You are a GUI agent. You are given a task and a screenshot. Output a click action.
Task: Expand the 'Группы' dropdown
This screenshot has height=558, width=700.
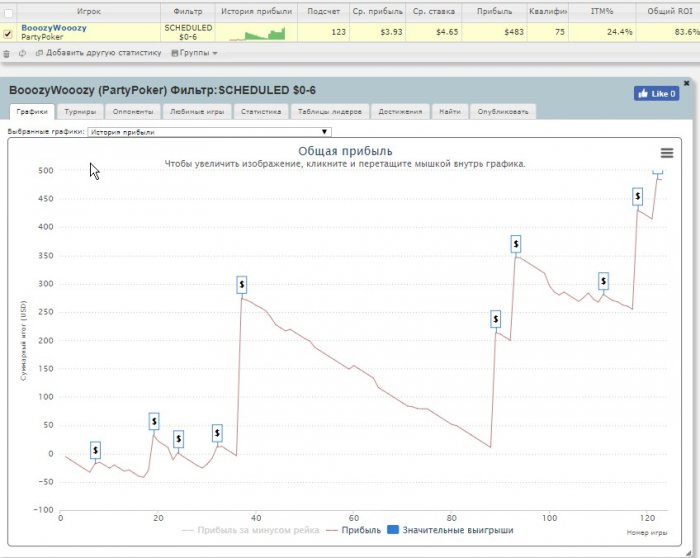[194, 52]
